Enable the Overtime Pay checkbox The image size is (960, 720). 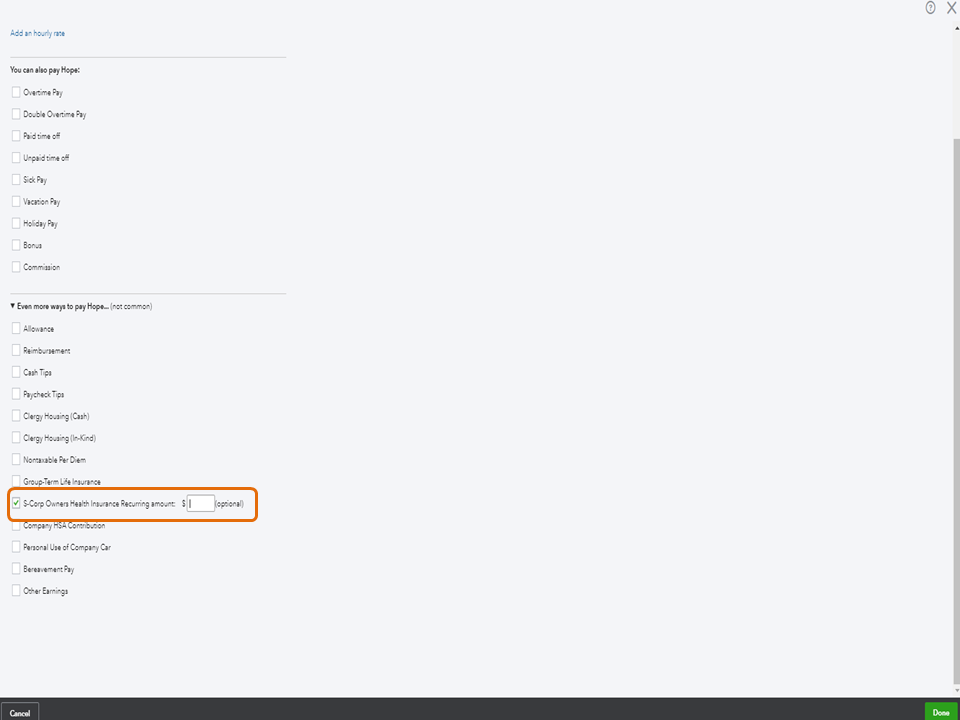tap(16, 92)
